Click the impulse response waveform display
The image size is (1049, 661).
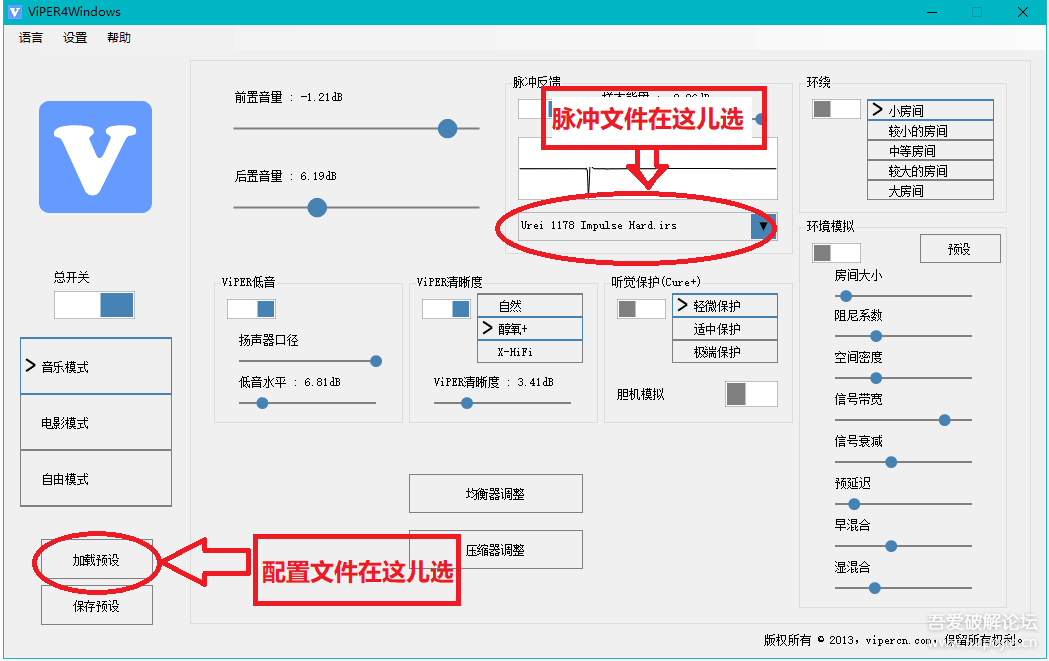point(648,169)
